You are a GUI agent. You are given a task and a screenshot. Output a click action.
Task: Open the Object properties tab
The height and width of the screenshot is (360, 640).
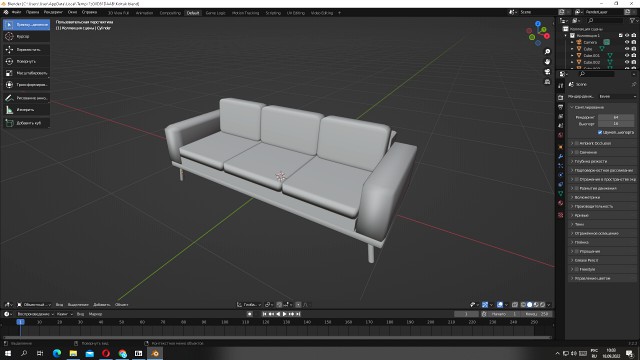[x=560, y=147]
